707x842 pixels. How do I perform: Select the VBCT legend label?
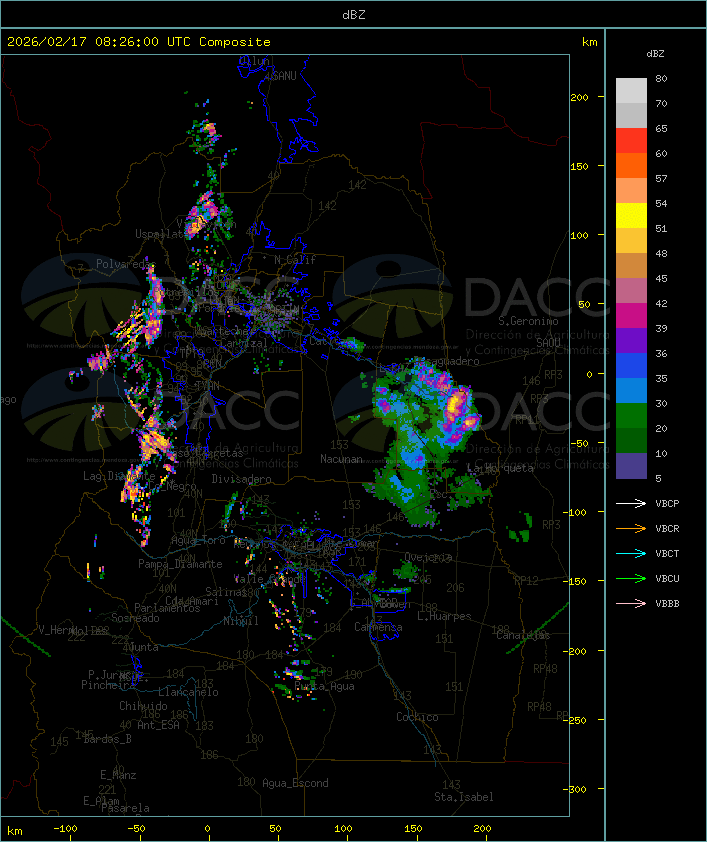click(667, 554)
